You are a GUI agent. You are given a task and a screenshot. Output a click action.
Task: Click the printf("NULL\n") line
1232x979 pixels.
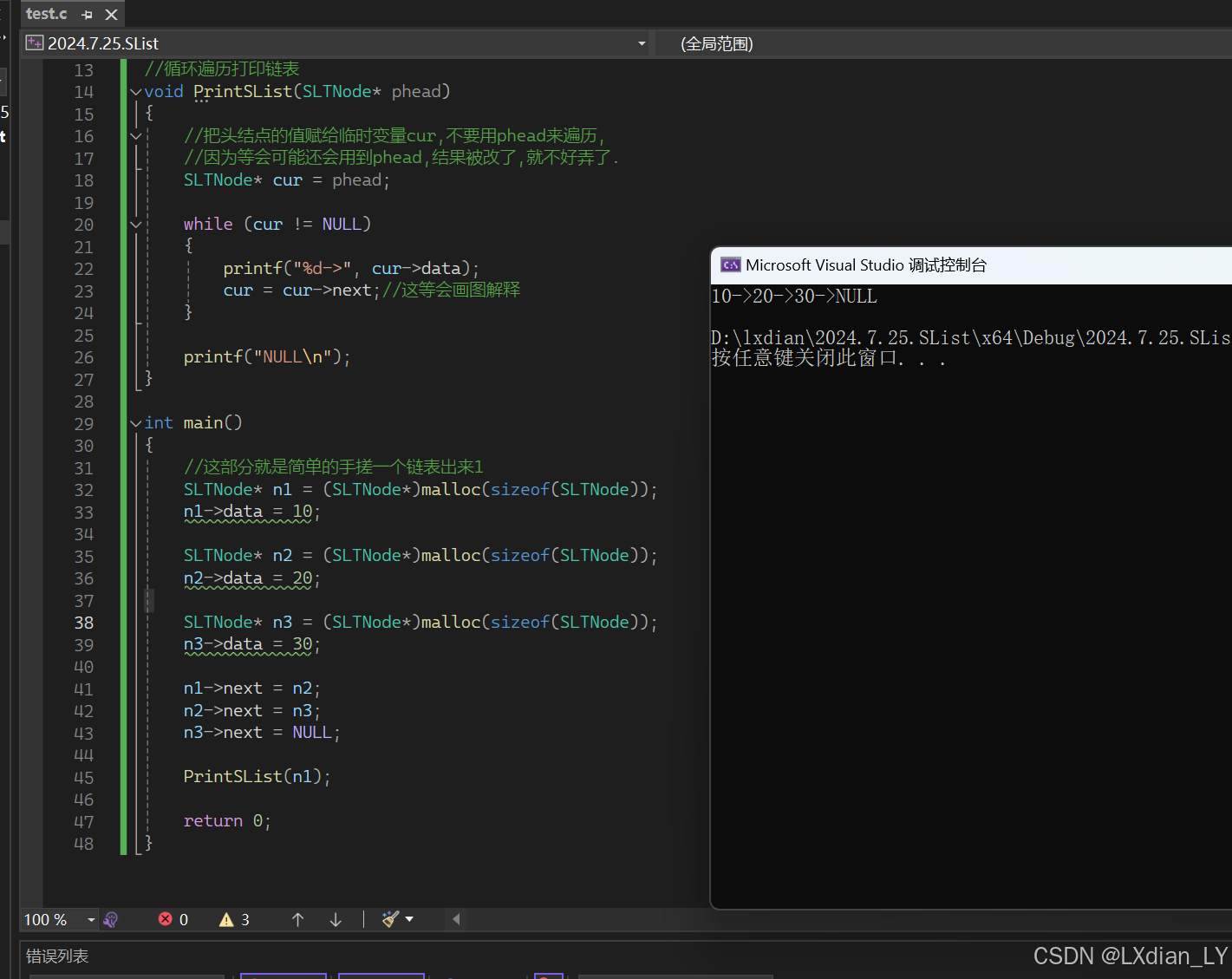pyautogui.click(x=267, y=357)
